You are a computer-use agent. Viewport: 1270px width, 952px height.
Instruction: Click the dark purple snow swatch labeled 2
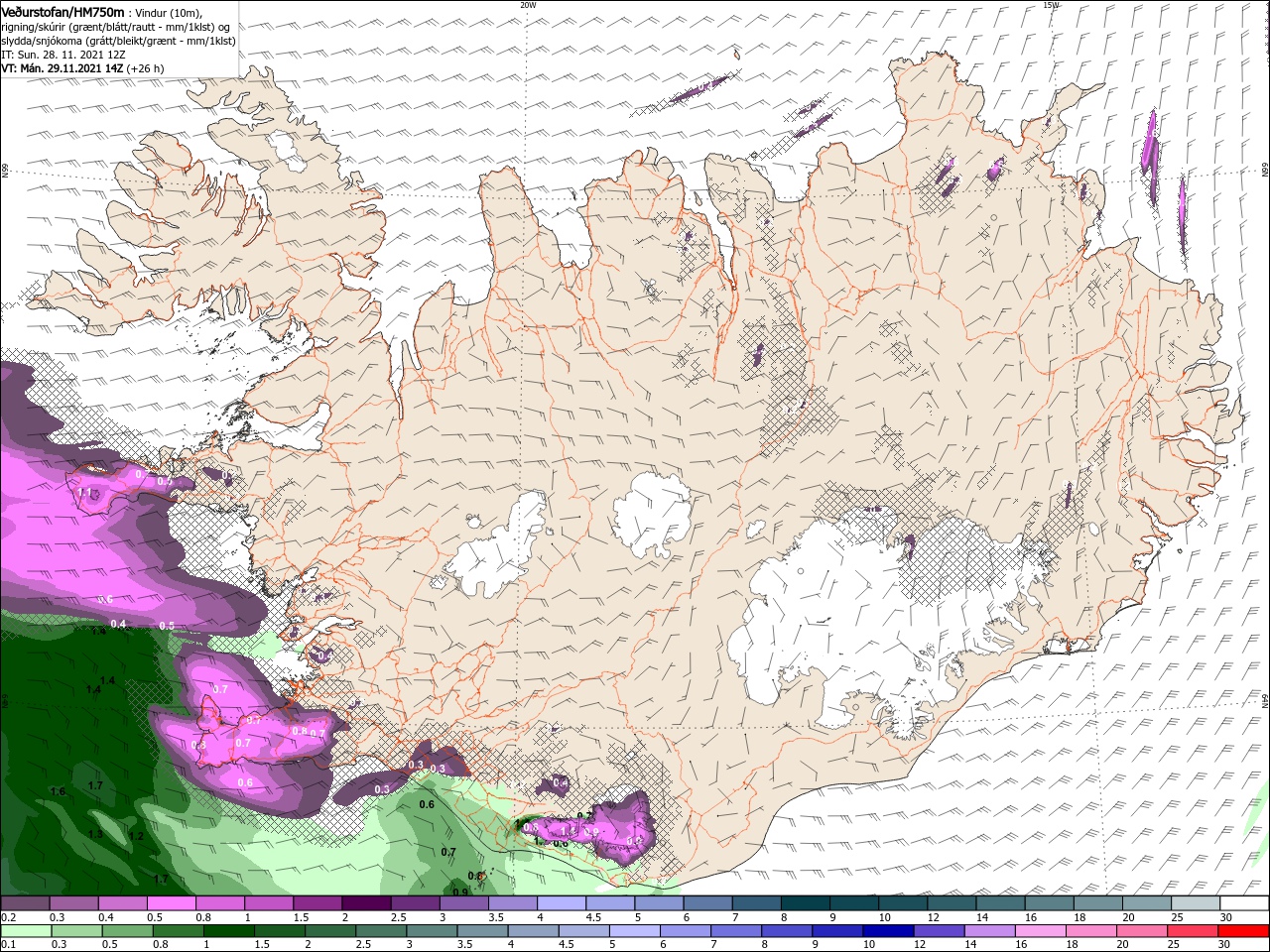(x=366, y=903)
